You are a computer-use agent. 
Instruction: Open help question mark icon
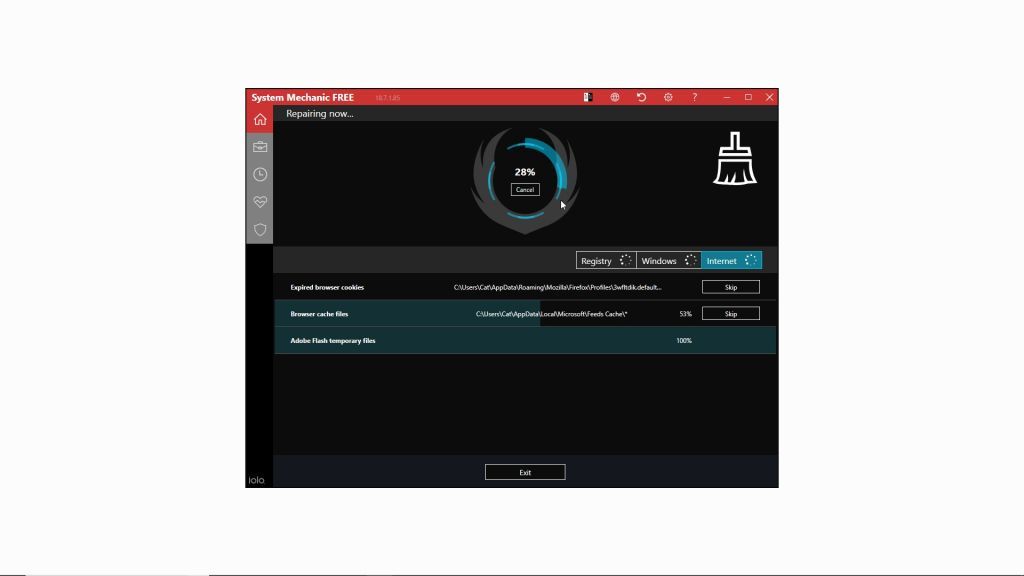pos(694,97)
